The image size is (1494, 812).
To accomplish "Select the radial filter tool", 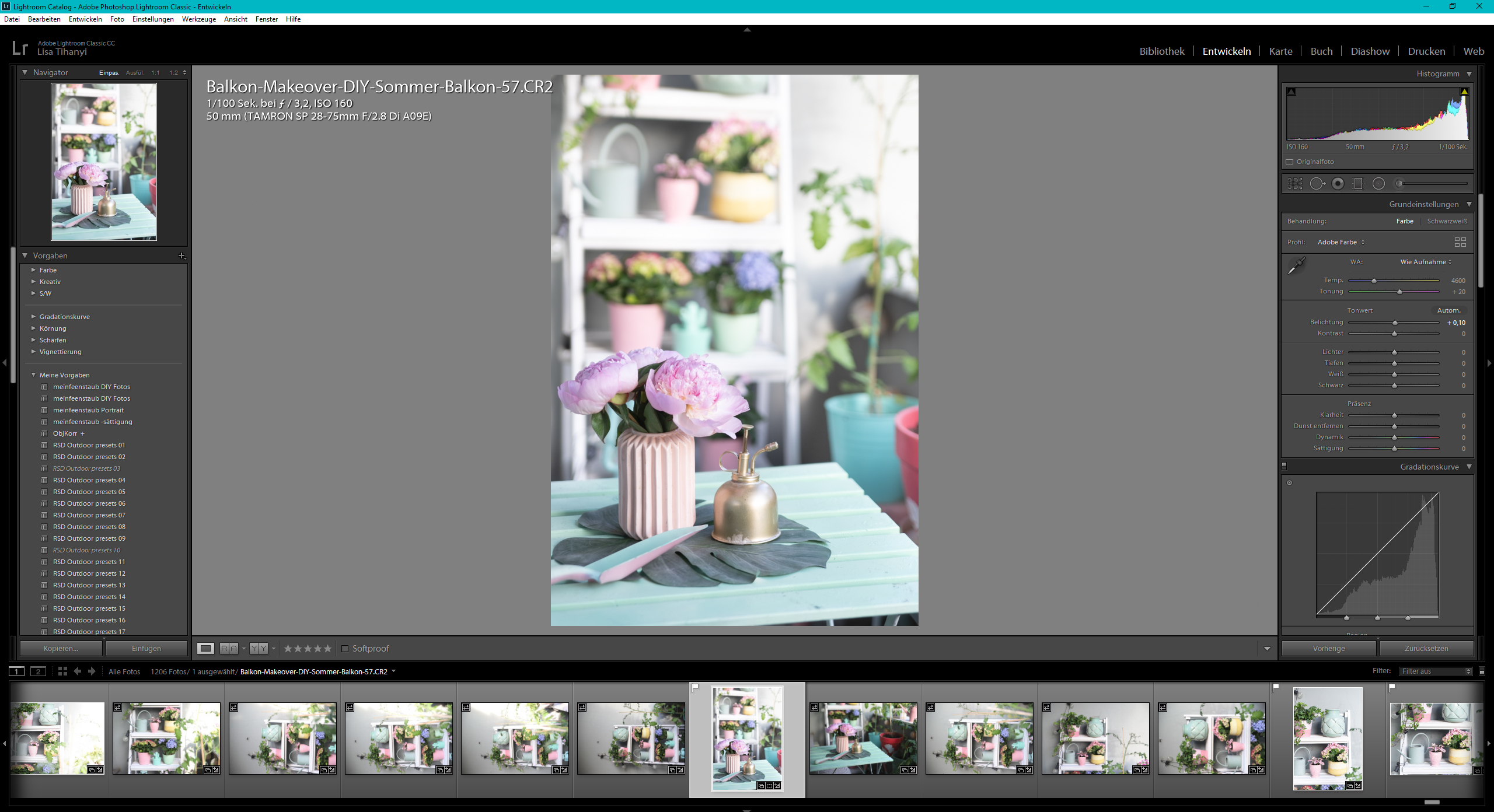I will click(x=1378, y=184).
